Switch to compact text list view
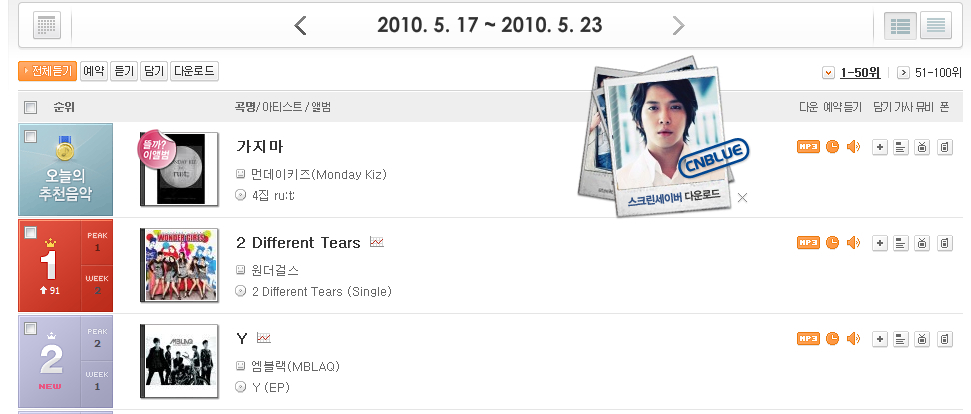Image resolution: width=971 pixels, height=414 pixels. (936, 25)
